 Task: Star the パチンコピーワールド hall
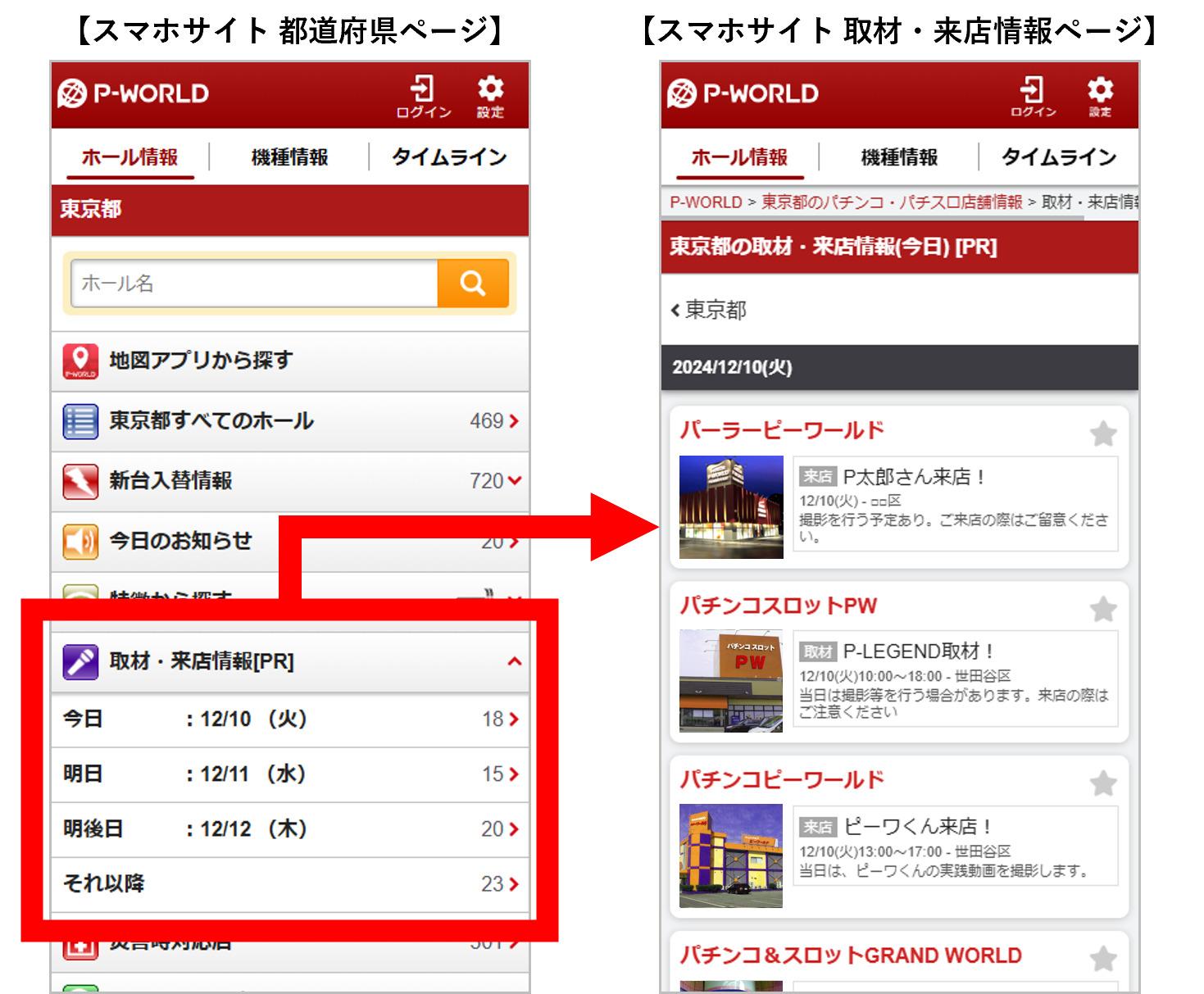[1103, 783]
